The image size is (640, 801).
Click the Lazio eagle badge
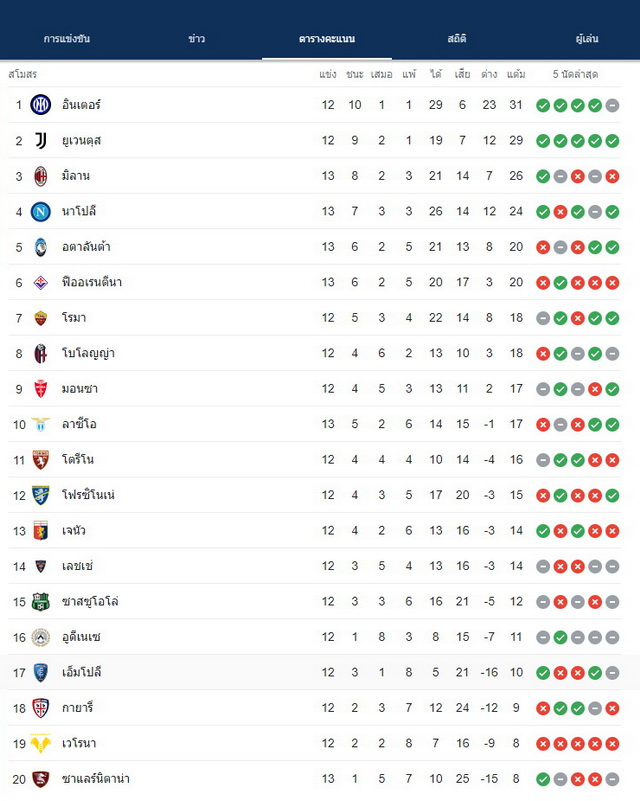click(x=41, y=424)
